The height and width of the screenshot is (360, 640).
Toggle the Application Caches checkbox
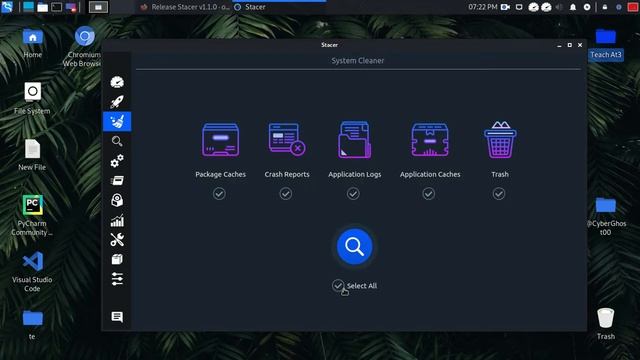[x=429, y=193]
